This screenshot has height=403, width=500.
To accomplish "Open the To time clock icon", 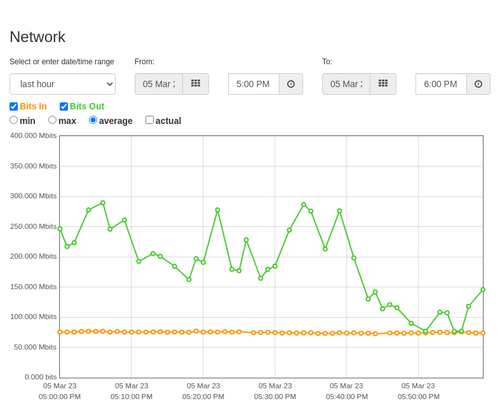I will click(478, 84).
